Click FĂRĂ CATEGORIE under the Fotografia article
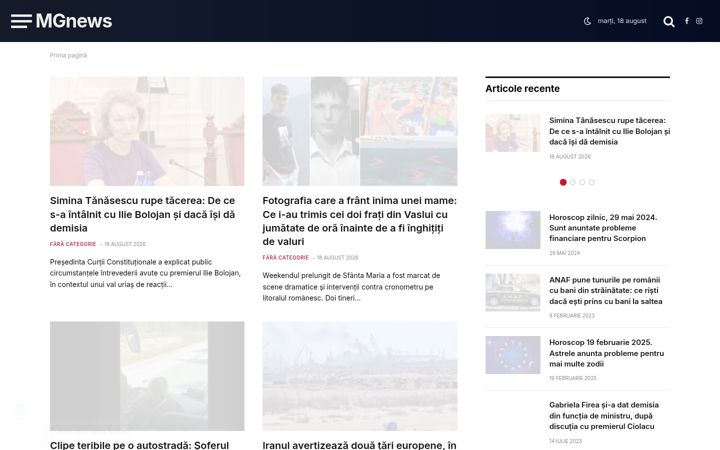The width and height of the screenshot is (720, 450). tap(286, 258)
